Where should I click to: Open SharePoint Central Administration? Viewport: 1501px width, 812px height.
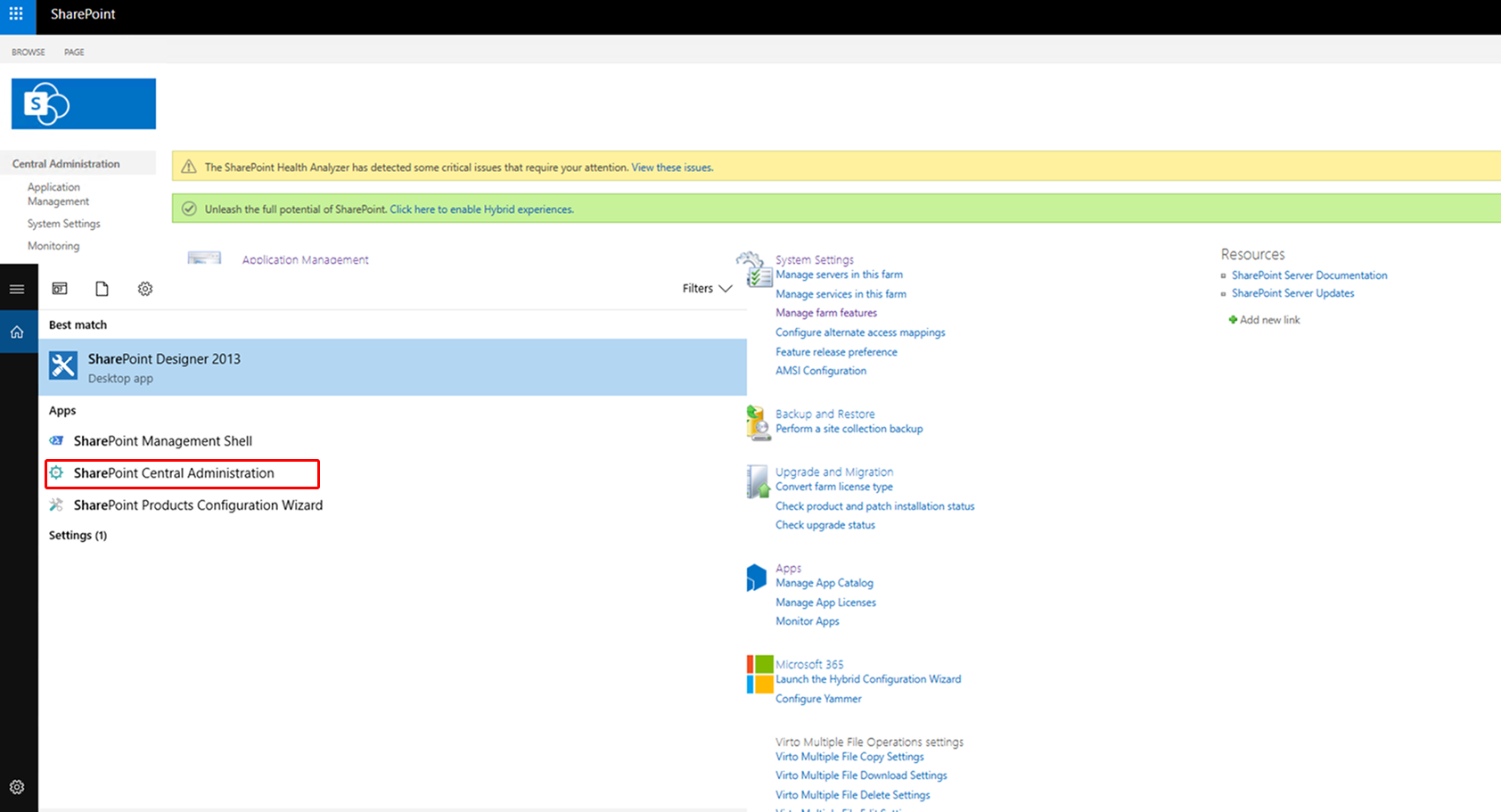(x=173, y=473)
